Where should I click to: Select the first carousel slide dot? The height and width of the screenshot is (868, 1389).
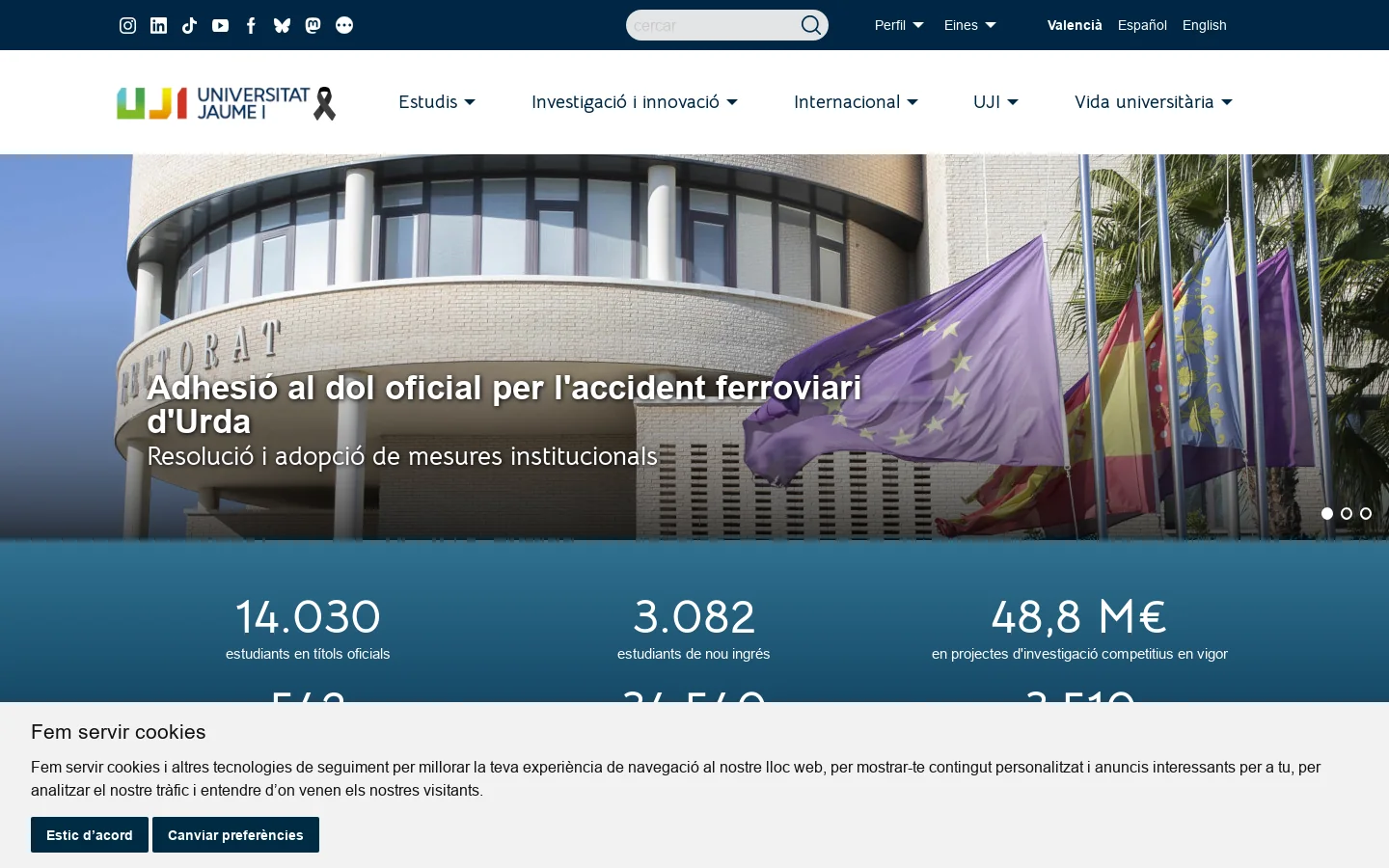point(1327,514)
